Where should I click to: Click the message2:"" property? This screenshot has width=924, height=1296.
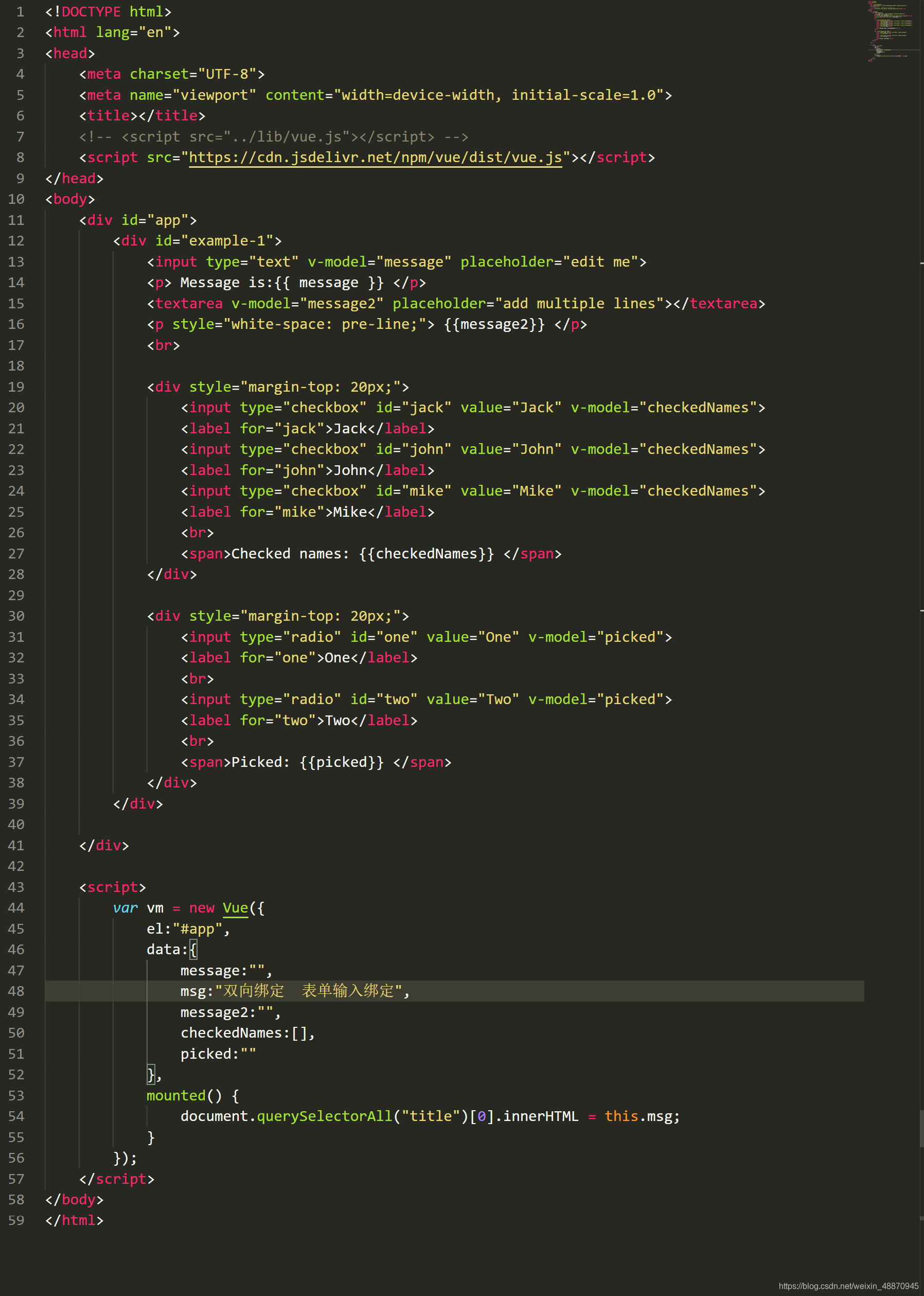[231, 1012]
